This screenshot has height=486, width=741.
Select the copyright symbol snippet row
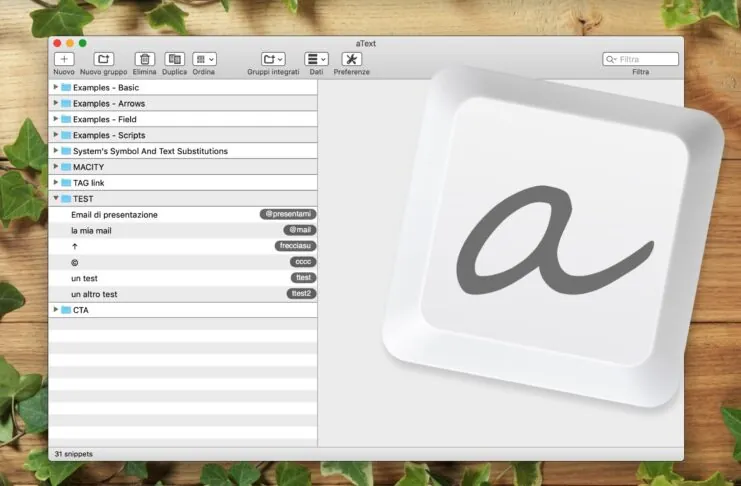pos(183,262)
